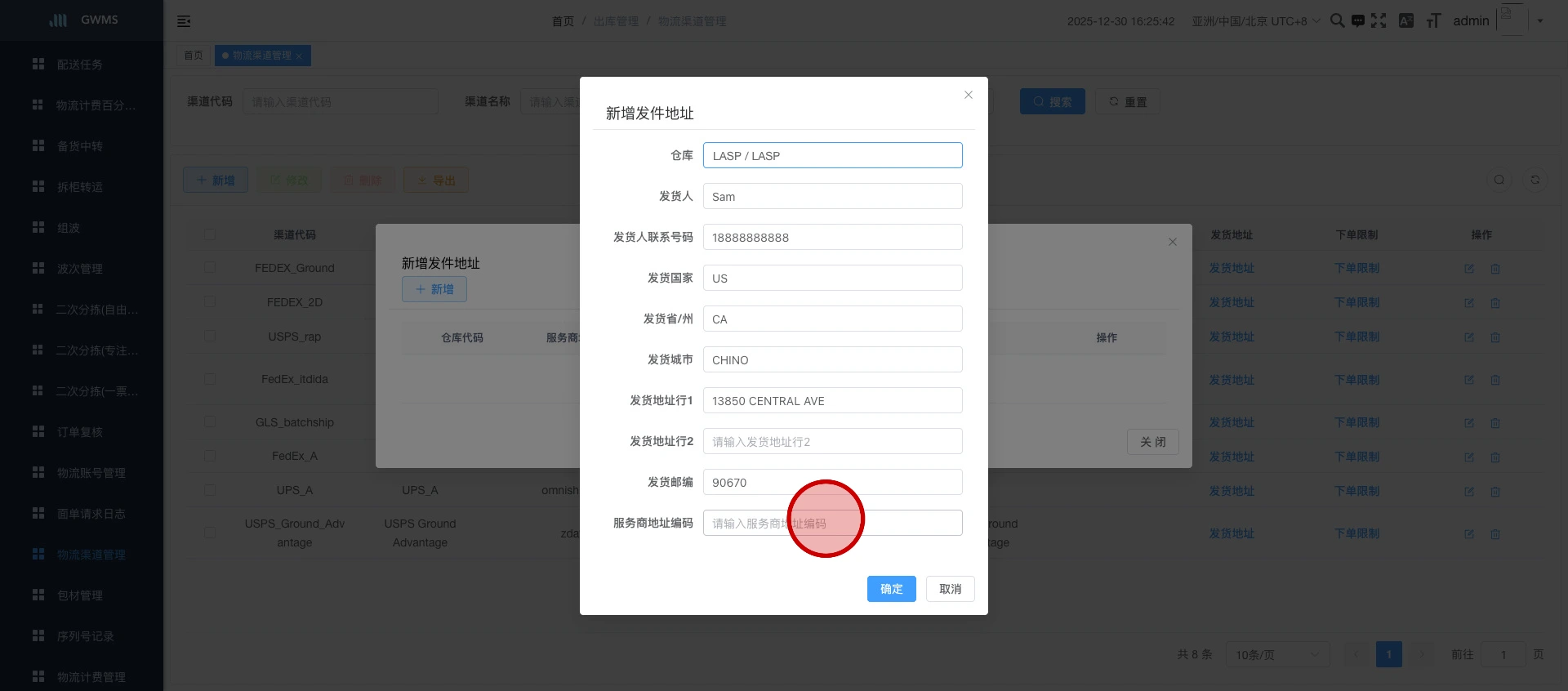Image resolution: width=1568 pixels, height=691 pixels.
Task: Click the edit icon in USPS_rap row
Action: [1469, 337]
